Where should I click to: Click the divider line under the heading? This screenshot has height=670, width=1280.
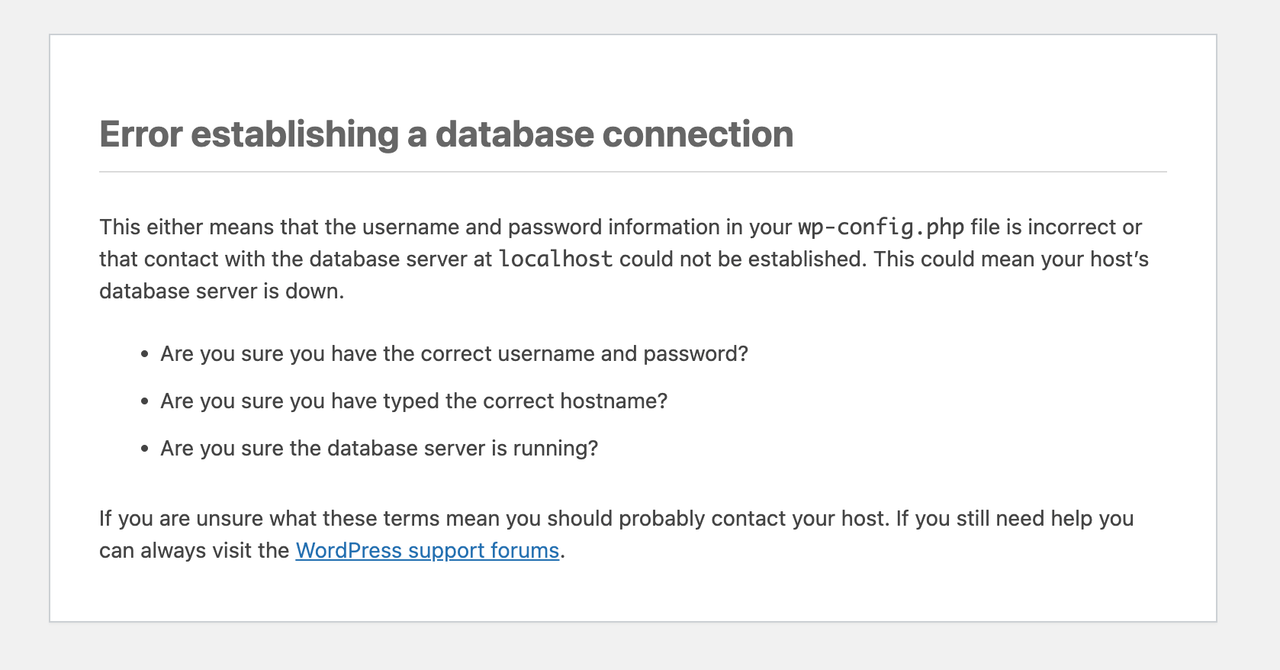[x=633, y=172]
